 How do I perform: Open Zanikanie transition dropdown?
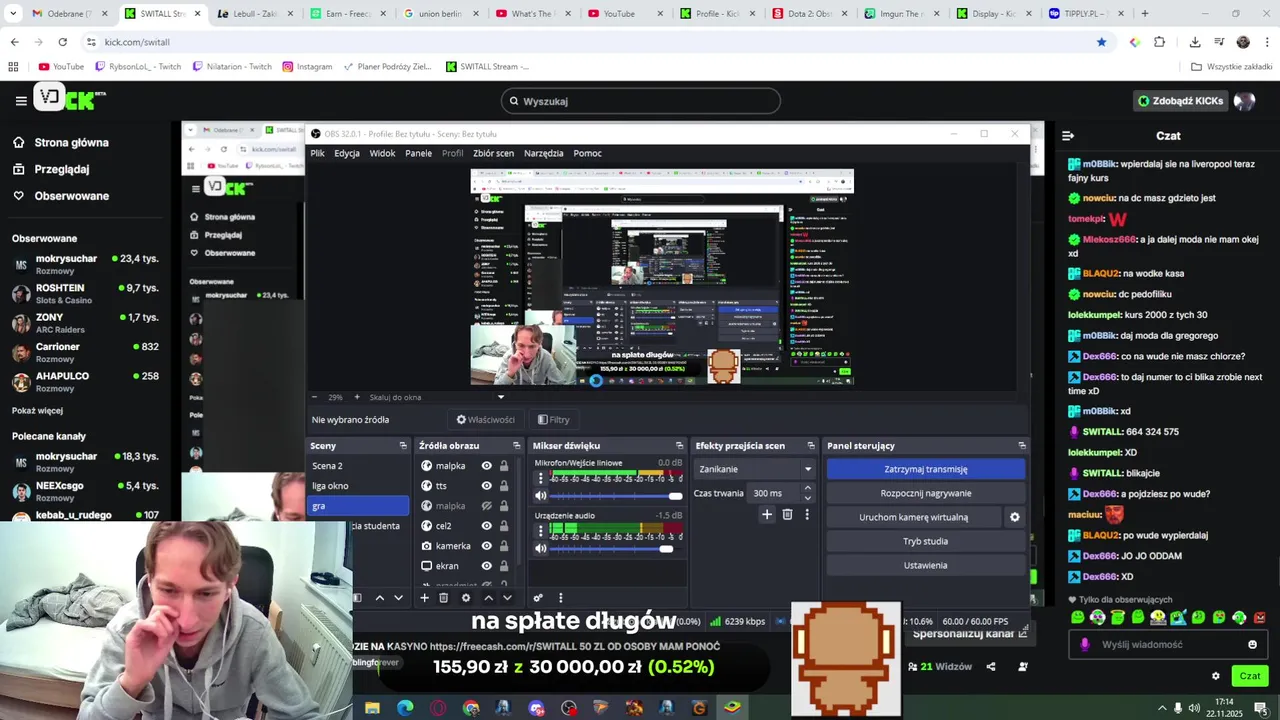(754, 469)
